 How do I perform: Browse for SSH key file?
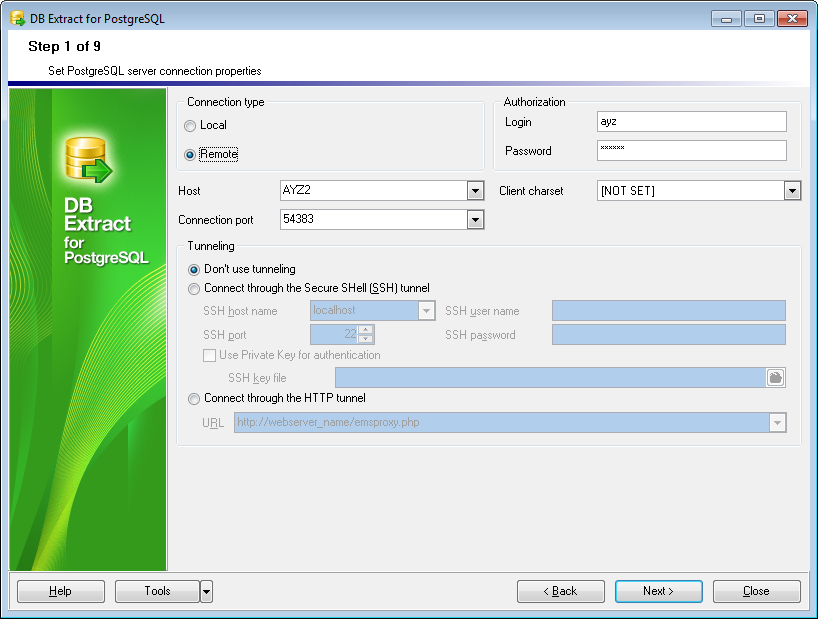pos(776,377)
